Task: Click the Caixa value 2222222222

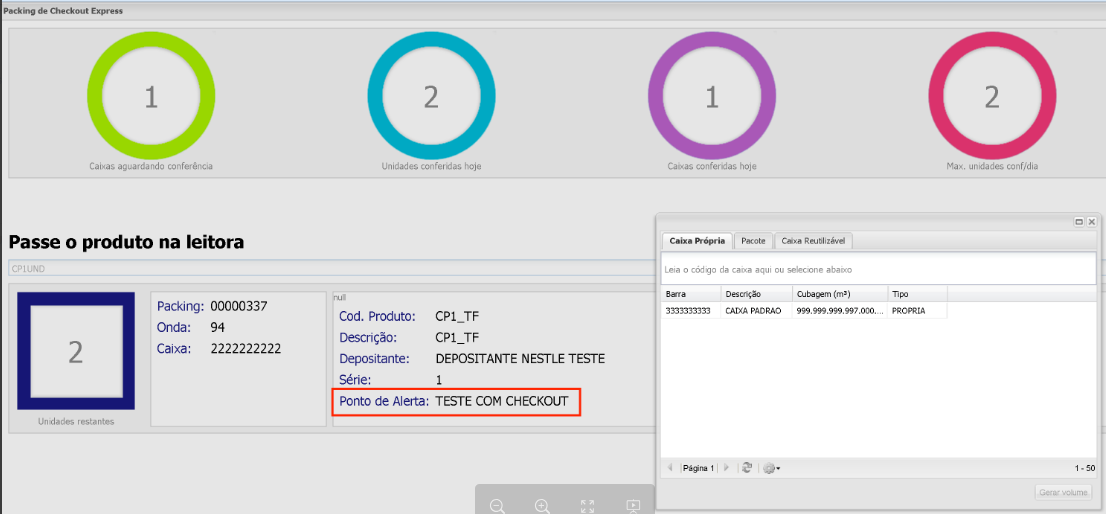Action: click(x=245, y=348)
